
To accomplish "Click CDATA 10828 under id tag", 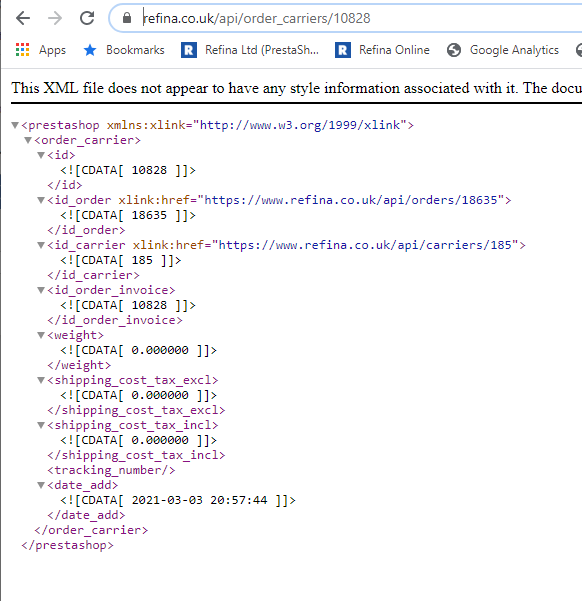I will tap(128, 170).
